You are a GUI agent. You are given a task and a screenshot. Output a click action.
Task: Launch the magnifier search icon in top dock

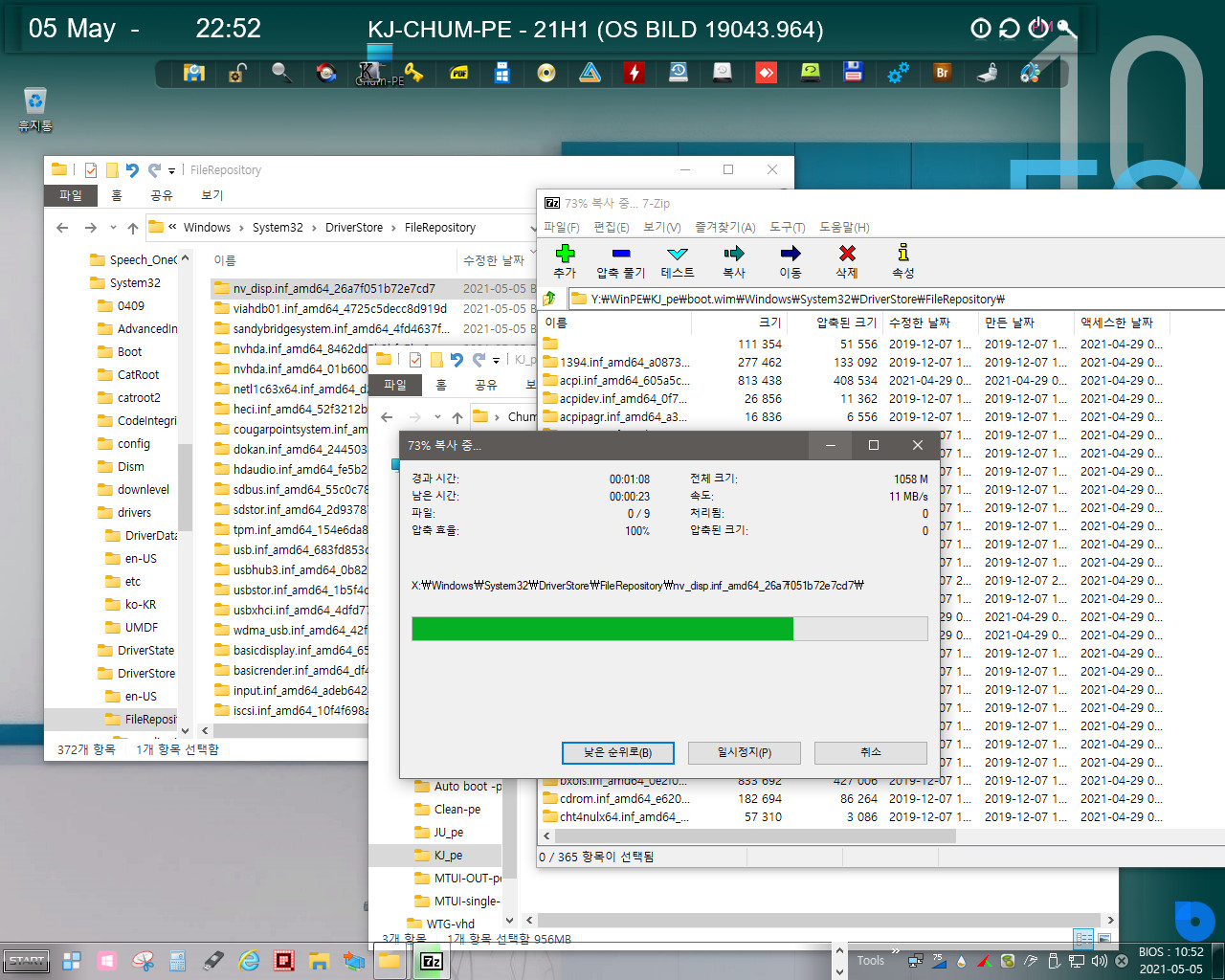click(281, 73)
